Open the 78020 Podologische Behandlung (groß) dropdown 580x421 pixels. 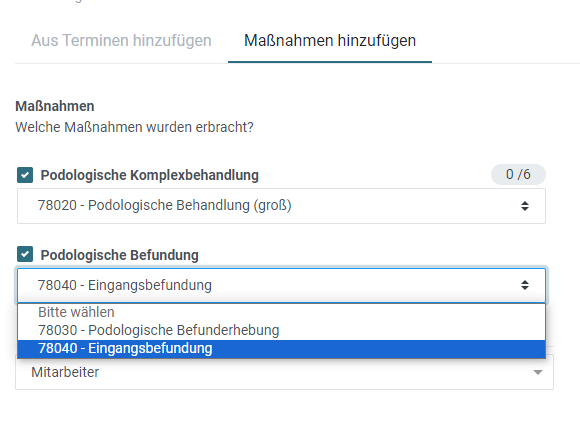pyautogui.click(x=281, y=206)
